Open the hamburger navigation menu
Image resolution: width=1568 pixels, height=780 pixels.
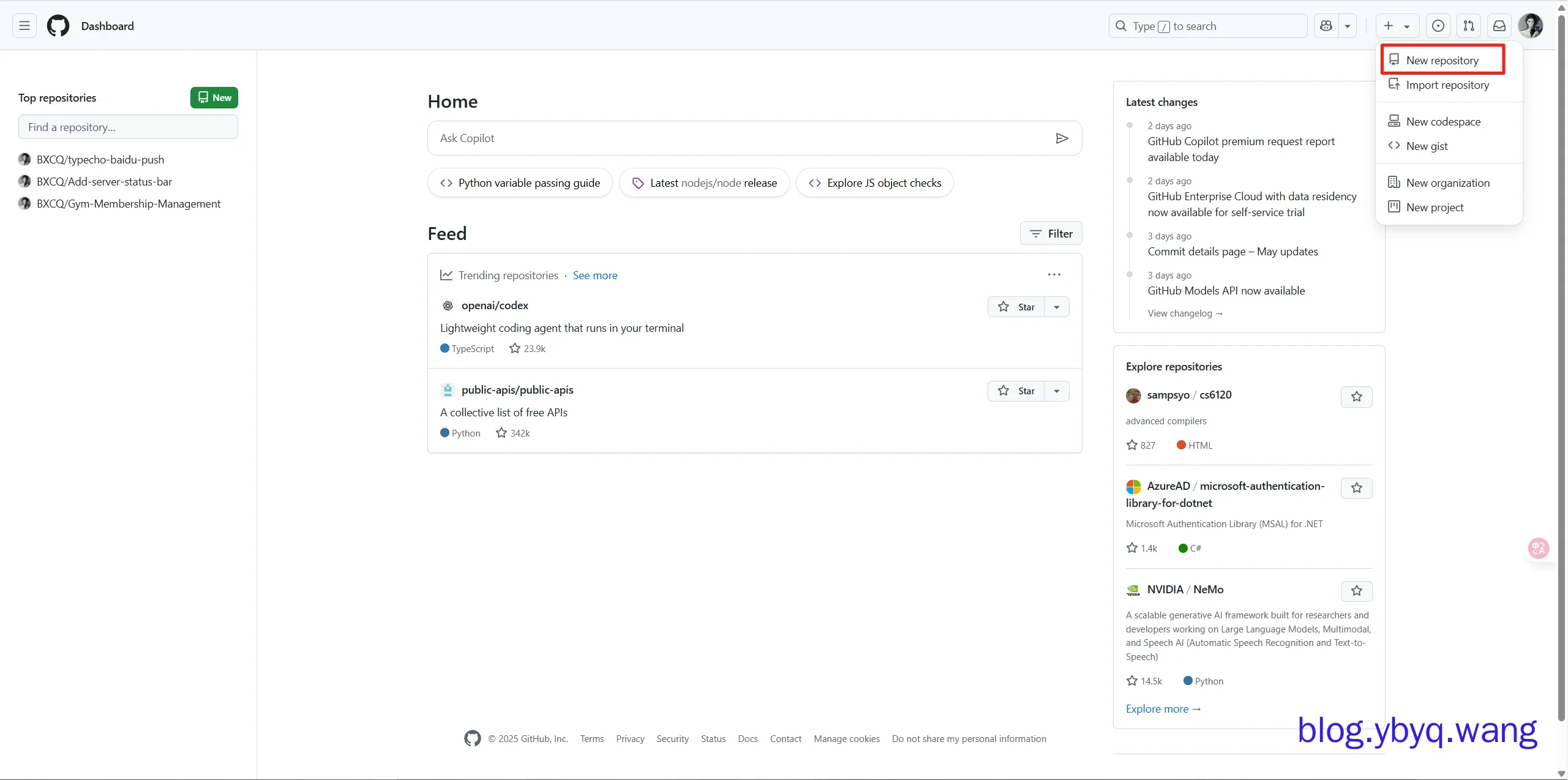pyautogui.click(x=24, y=26)
